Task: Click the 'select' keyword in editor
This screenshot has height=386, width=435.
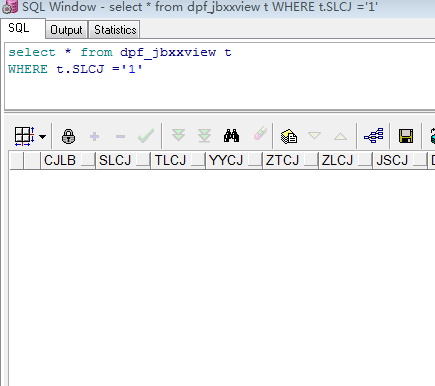Action: 32,52
